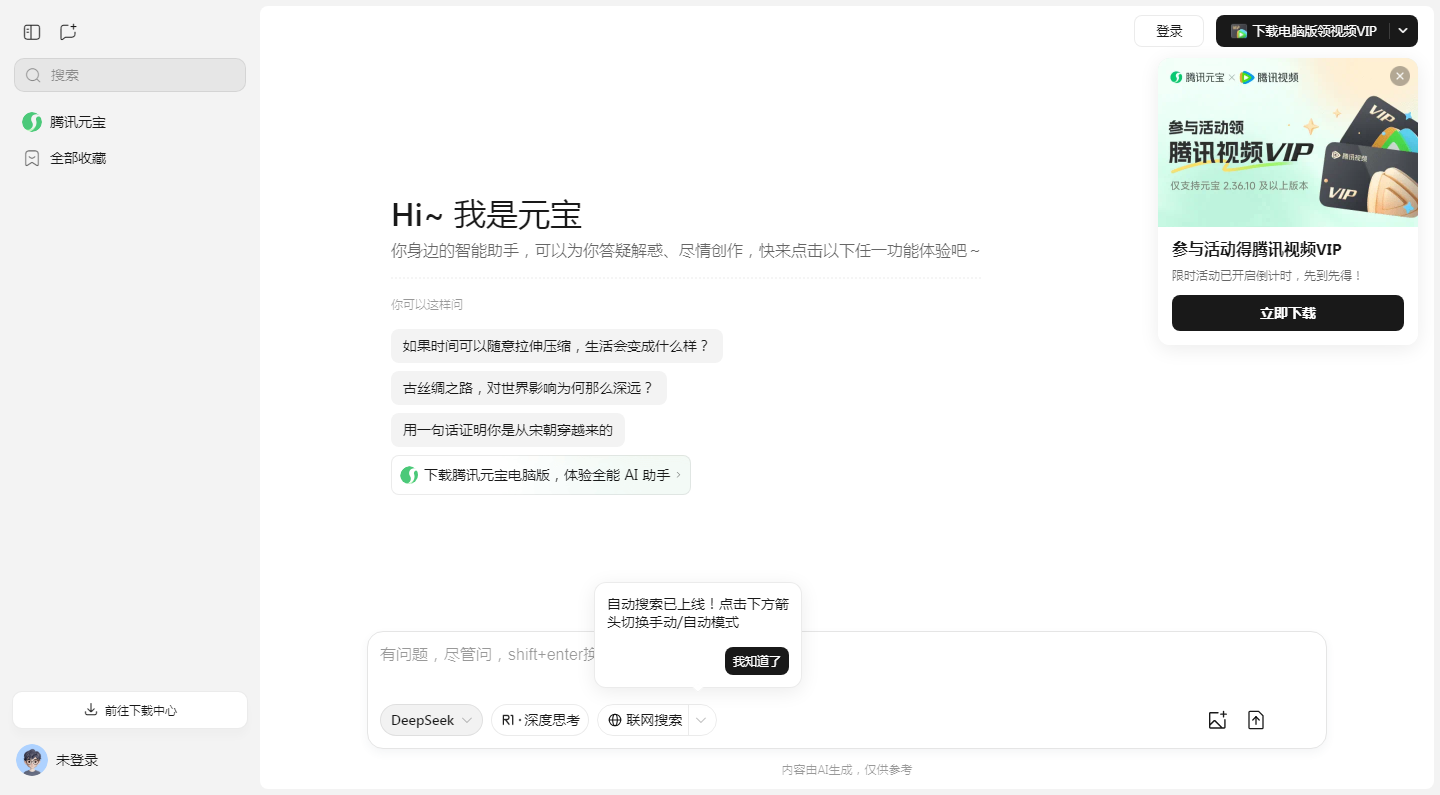Upload a document file
This screenshot has width=1440, height=795.
(x=1256, y=720)
